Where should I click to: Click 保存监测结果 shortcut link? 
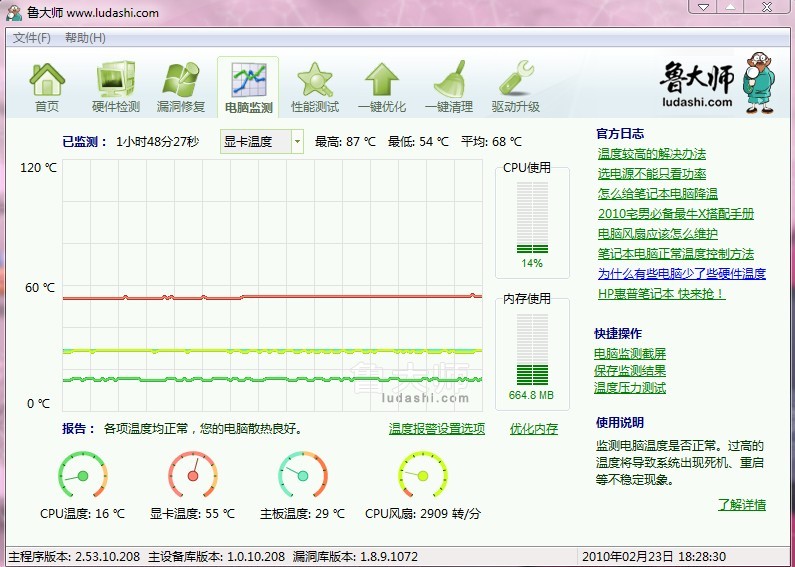[630, 371]
